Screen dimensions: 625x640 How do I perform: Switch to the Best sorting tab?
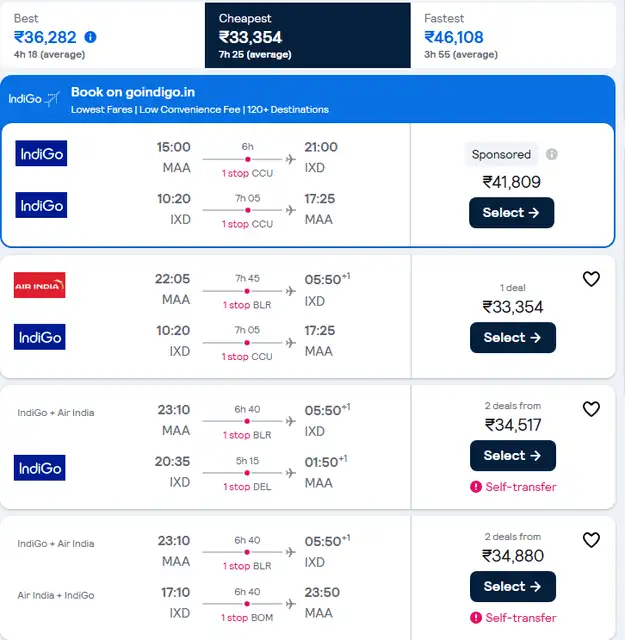pyautogui.click(x=102, y=36)
